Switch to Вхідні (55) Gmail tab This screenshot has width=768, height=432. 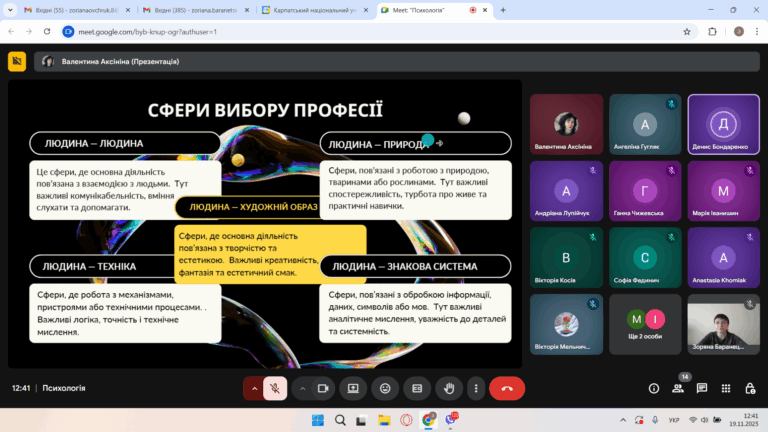coord(77,10)
